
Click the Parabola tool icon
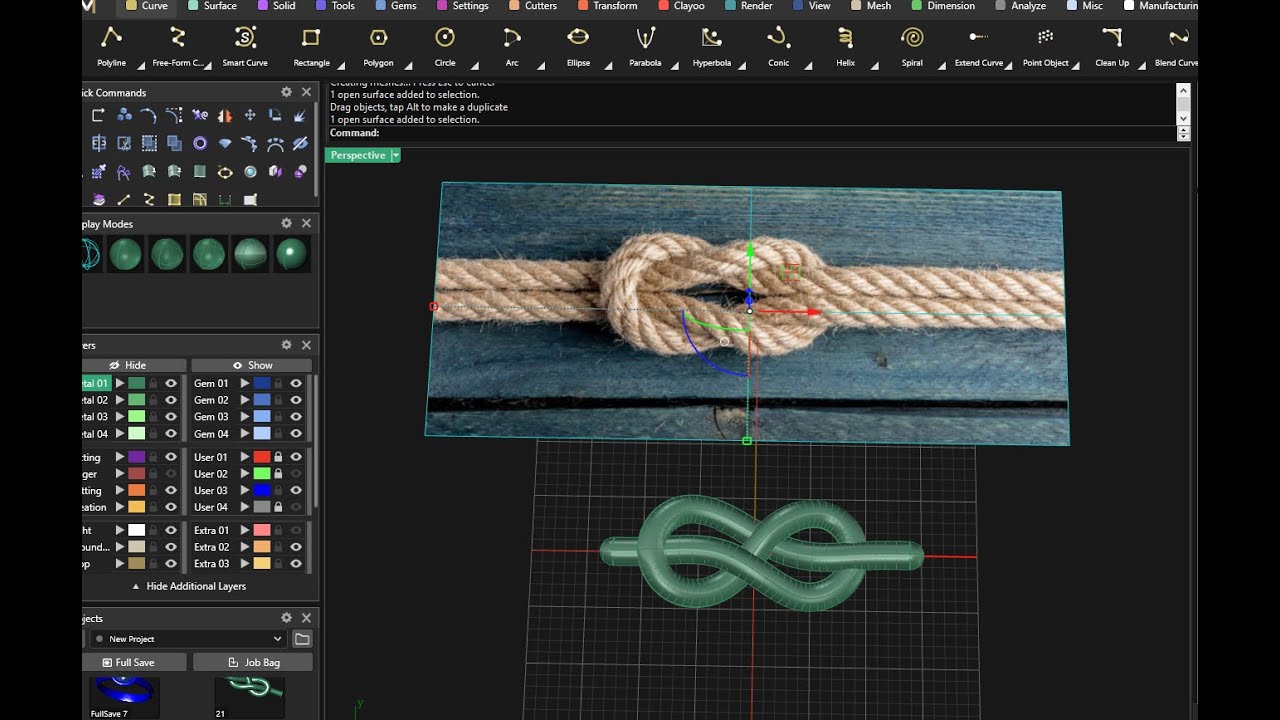[x=645, y=39]
